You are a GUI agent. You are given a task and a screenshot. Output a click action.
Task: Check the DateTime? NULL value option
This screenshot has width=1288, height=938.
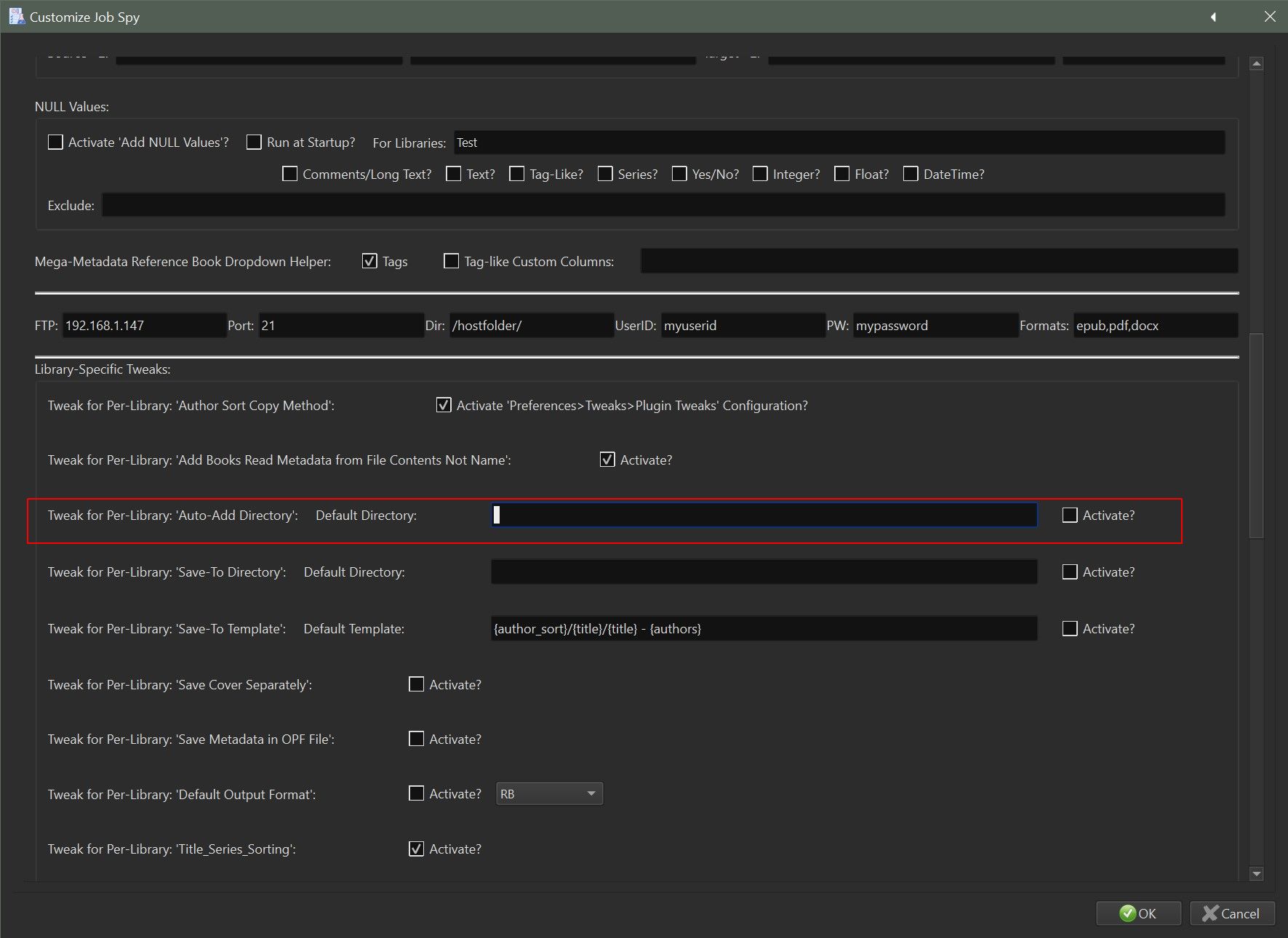(x=911, y=175)
